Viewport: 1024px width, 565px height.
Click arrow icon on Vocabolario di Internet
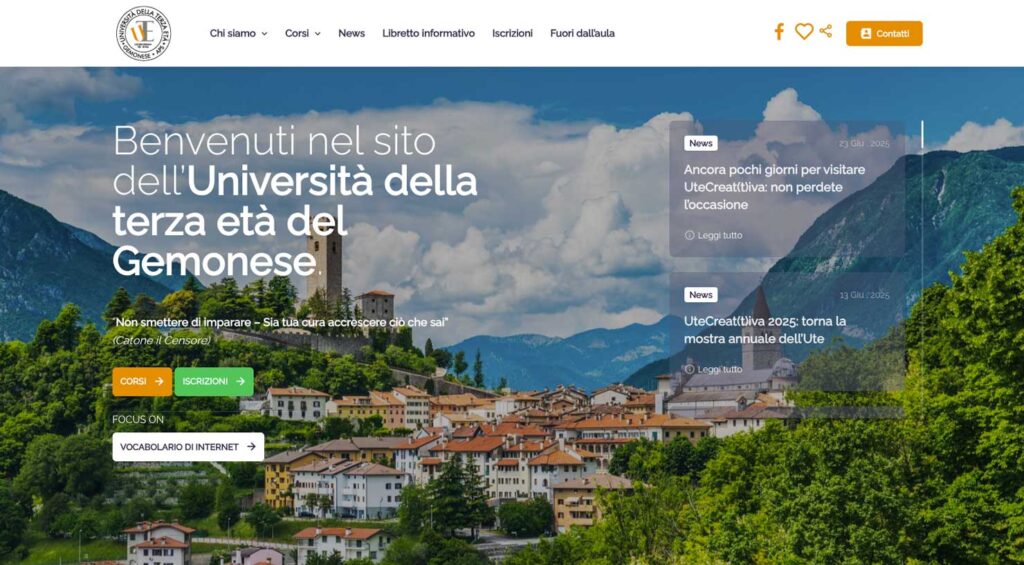click(251, 447)
